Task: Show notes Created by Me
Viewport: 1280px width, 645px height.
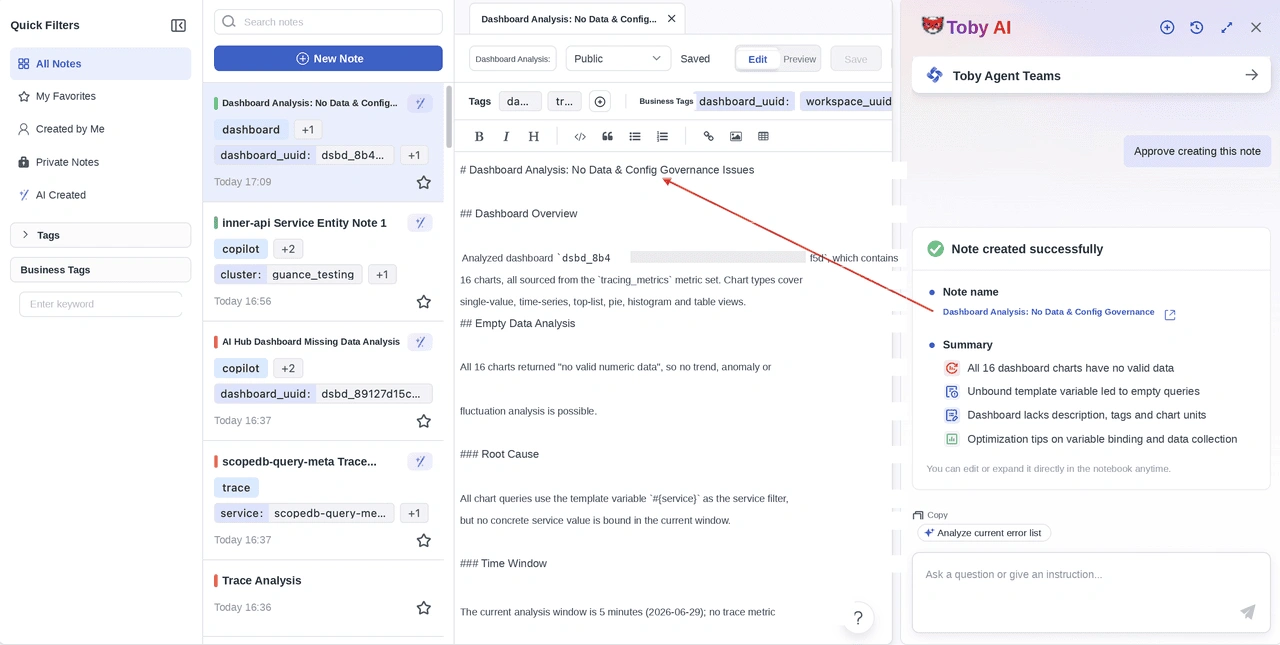Action: pyautogui.click(x=100, y=129)
